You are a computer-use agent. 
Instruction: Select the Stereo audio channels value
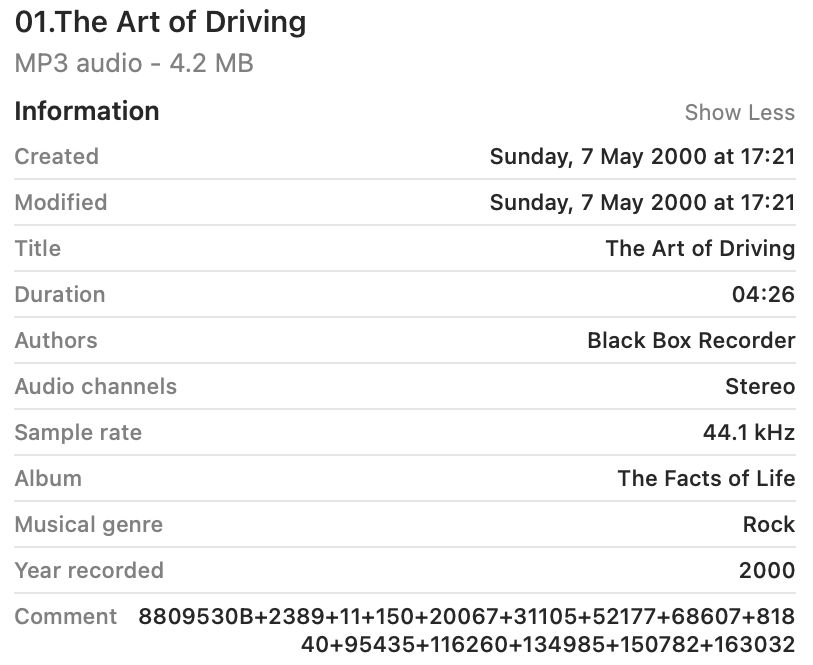click(x=760, y=387)
